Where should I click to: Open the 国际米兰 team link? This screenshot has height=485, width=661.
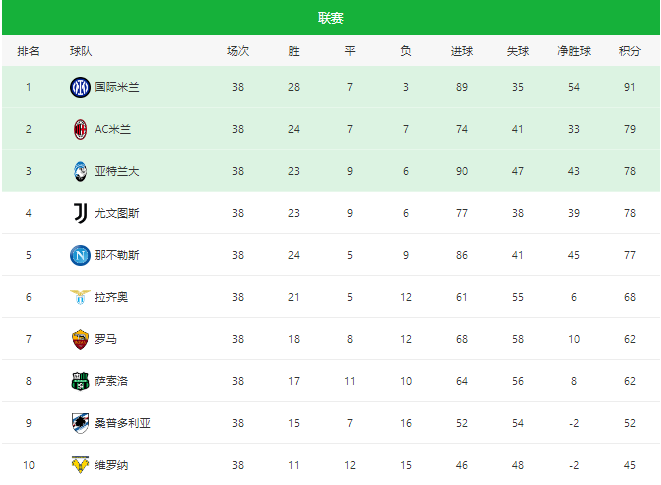pos(117,87)
